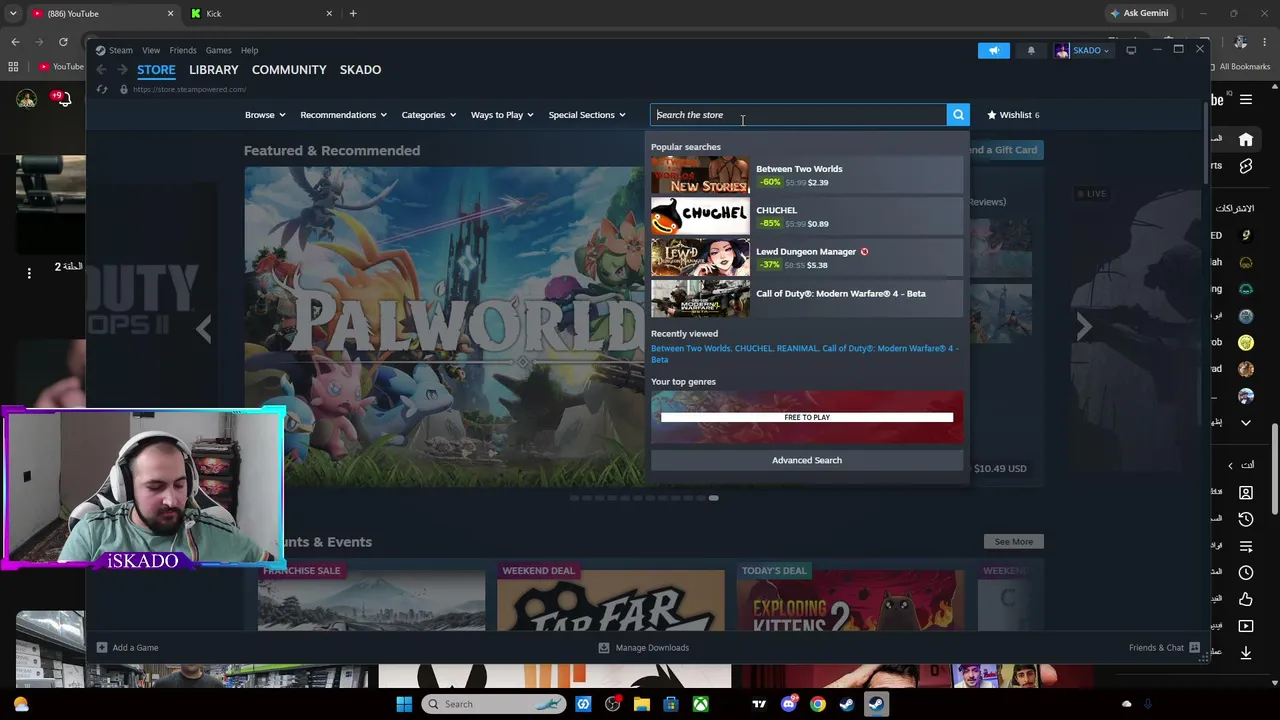This screenshot has height=720, width=1280.
Task: Go to the STORE tab
Action: (156, 70)
